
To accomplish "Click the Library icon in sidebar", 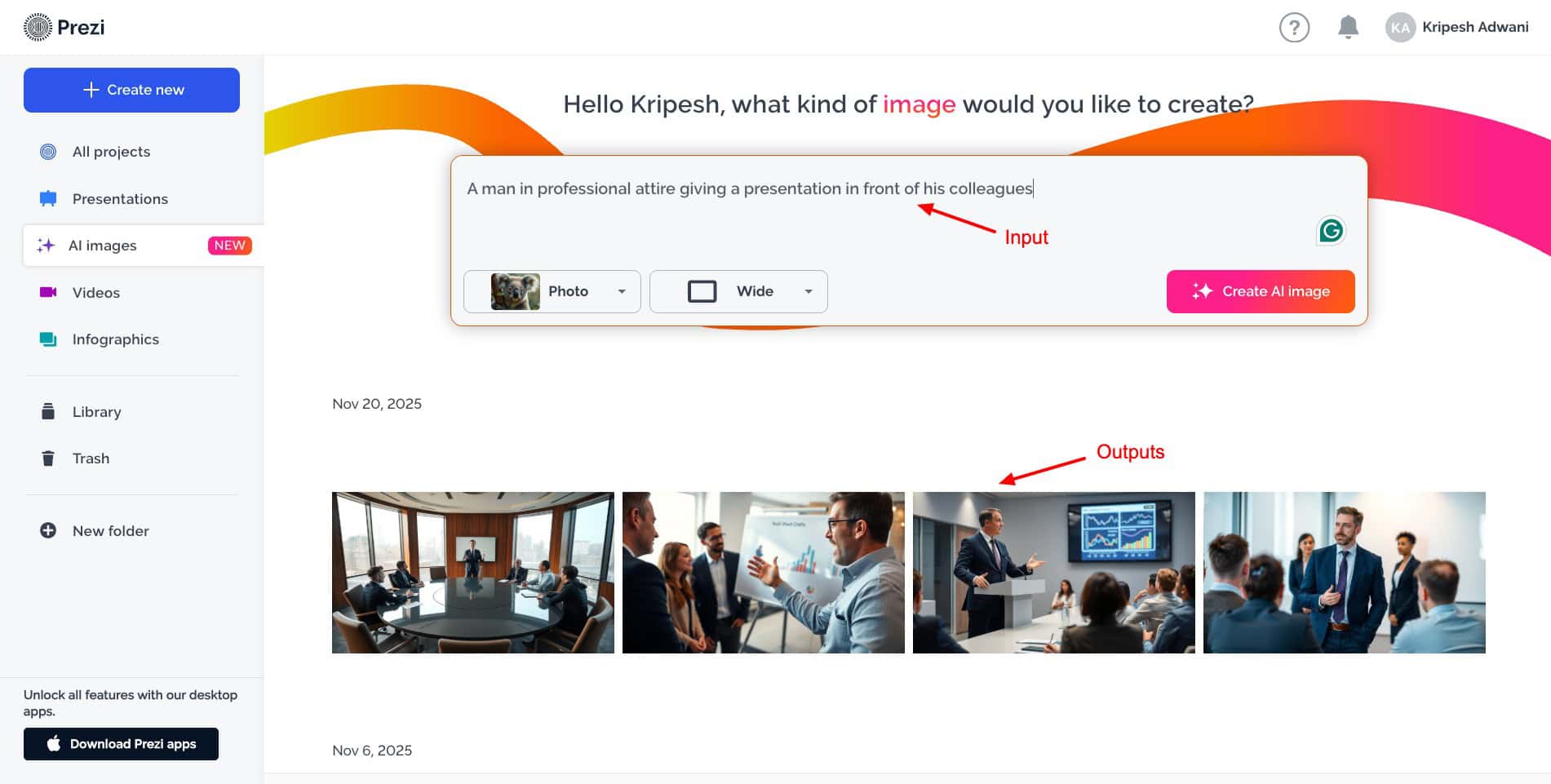I will pos(48,412).
